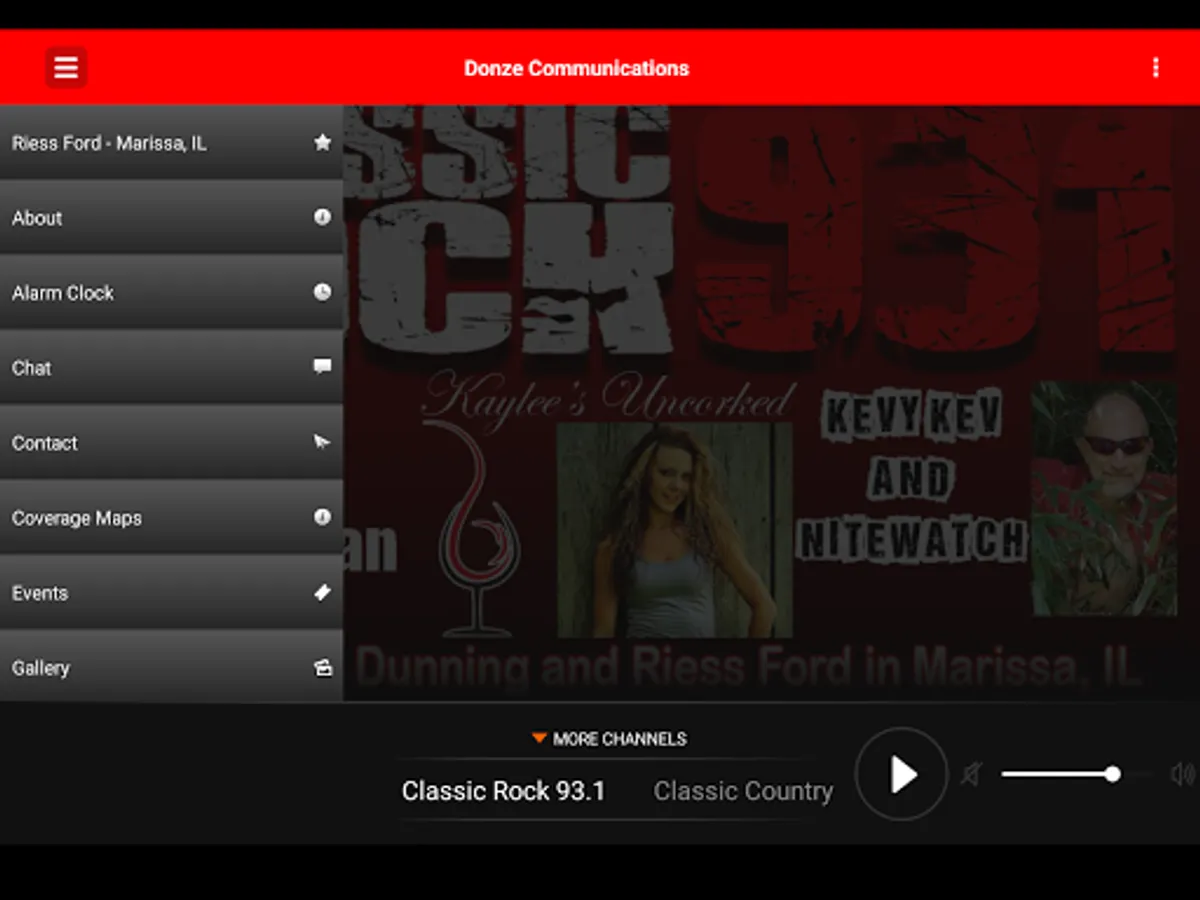Expand the MORE CHANNELS dropdown

point(609,739)
